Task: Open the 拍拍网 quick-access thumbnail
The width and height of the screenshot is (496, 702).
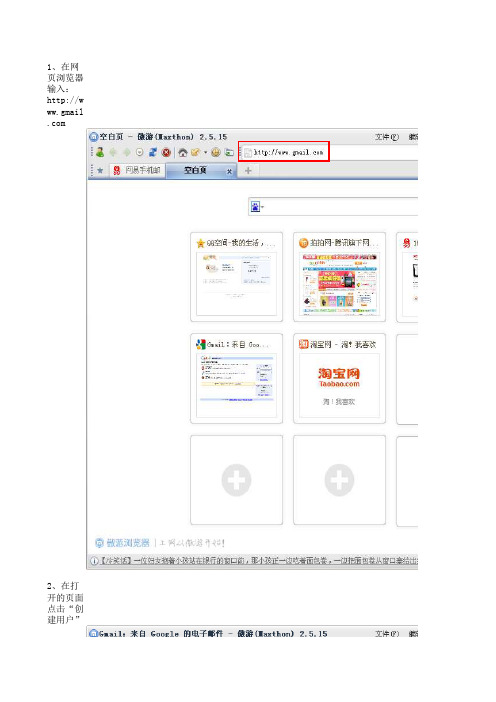Action: click(339, 284)
